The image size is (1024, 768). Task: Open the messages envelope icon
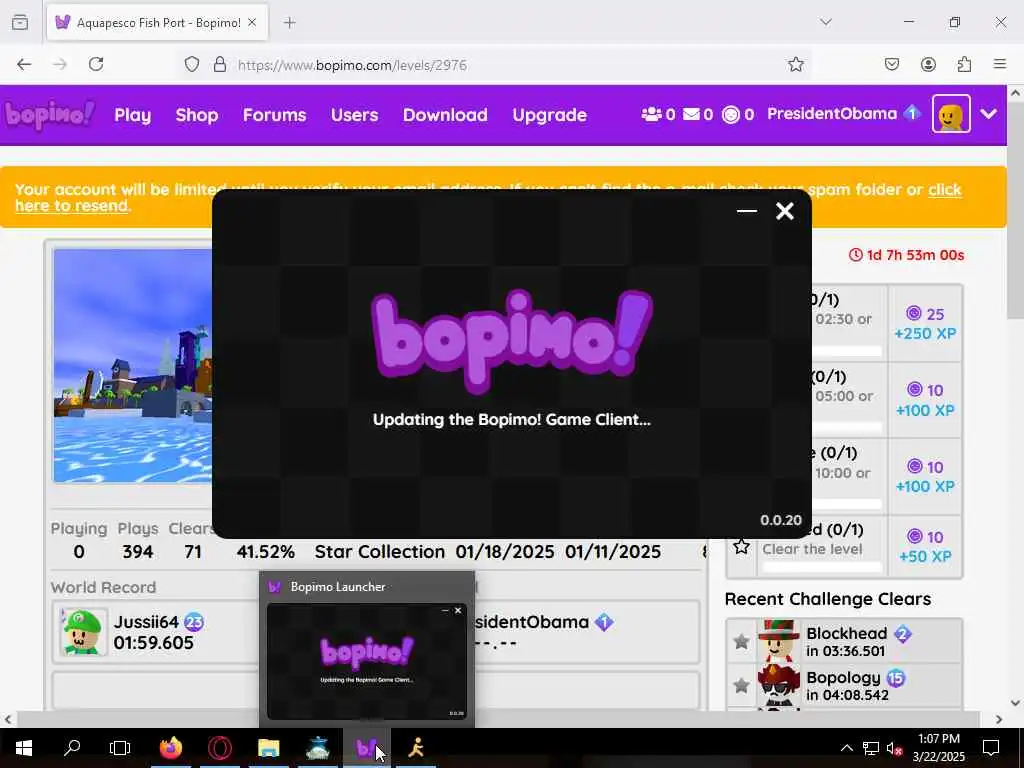click(691, 114)
